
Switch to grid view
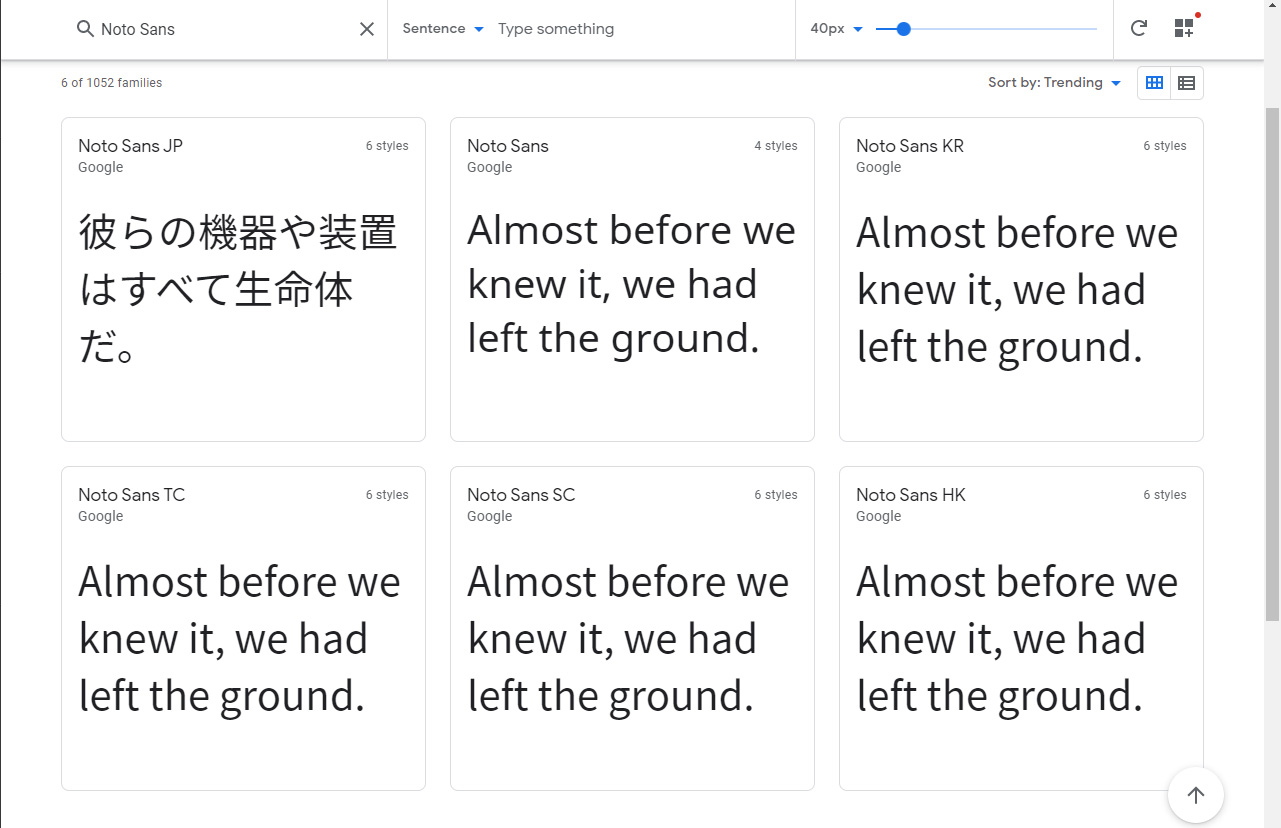pyautogui.click(x=1154, y=83)
